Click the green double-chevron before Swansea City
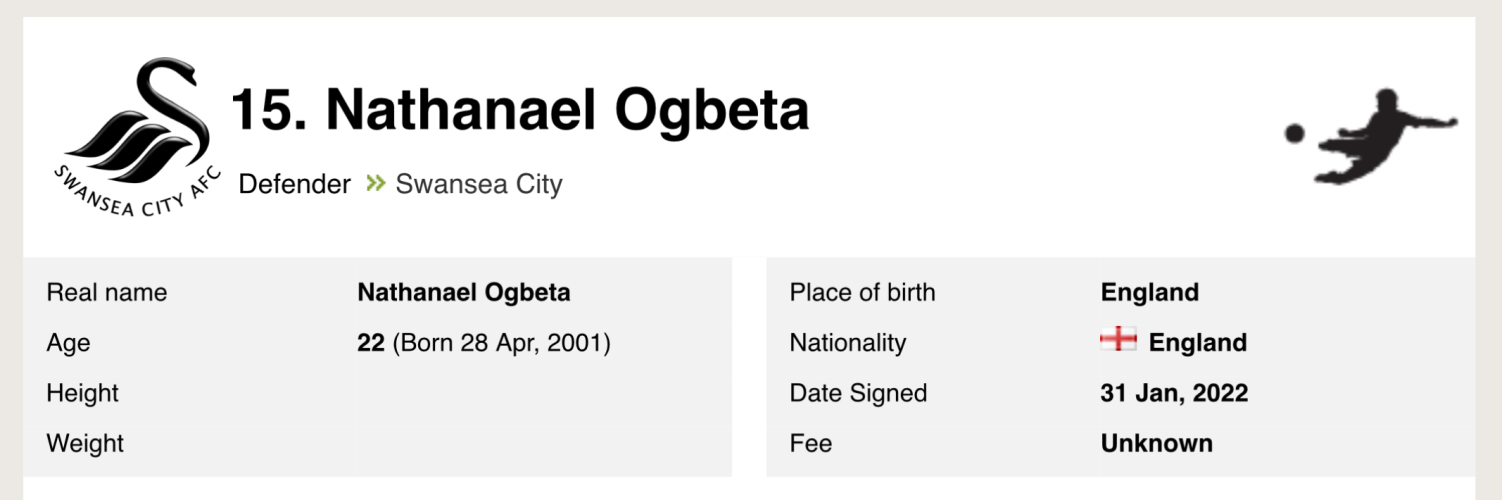The width and height of the screenshot is (1502, 500). pyautogui.click(x=375, y=184)
